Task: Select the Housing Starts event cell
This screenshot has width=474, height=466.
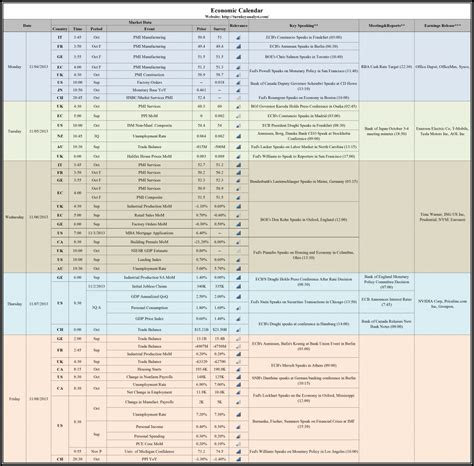Action: (149, 369)
